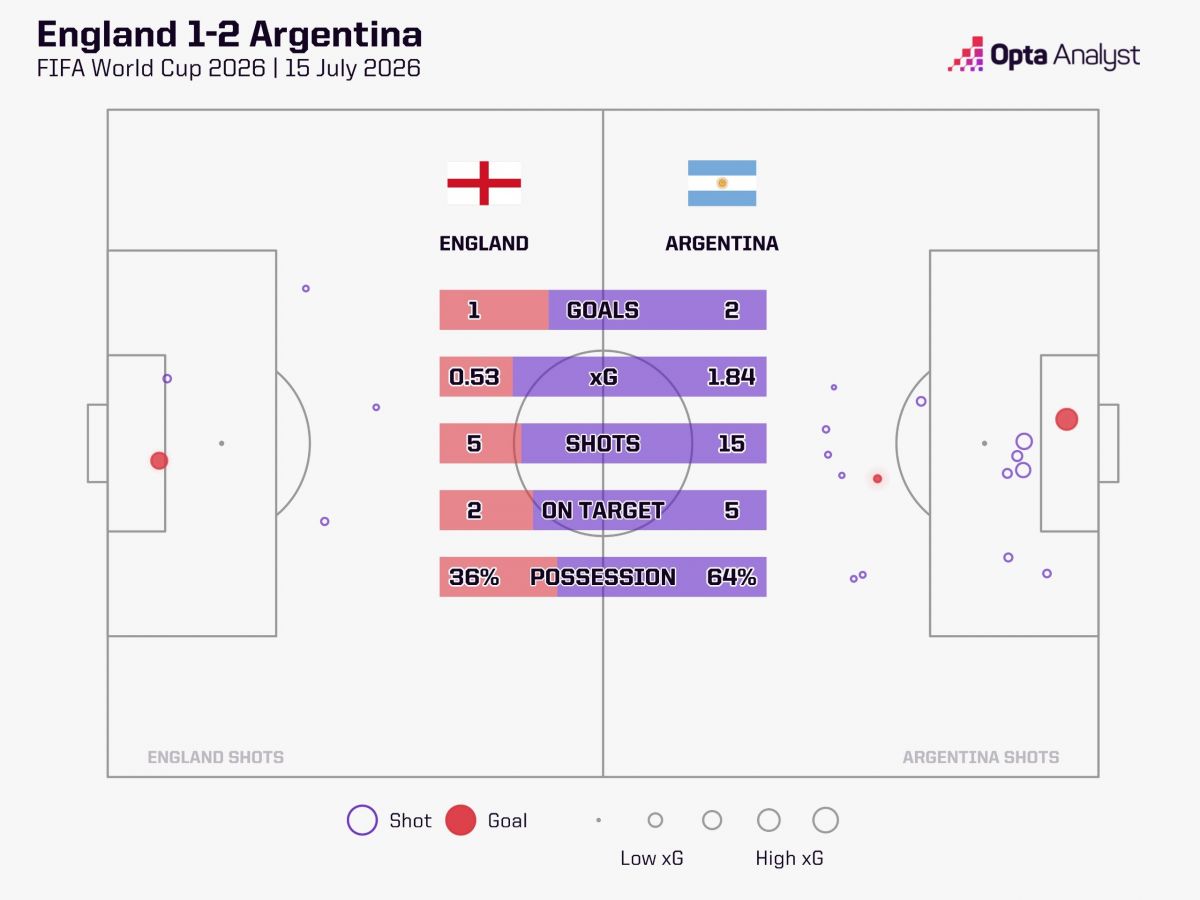The height and width of the screenshot is (900, 1200).
Task: Click the smallest Low xG legend dot
Action: coord(598,820)
